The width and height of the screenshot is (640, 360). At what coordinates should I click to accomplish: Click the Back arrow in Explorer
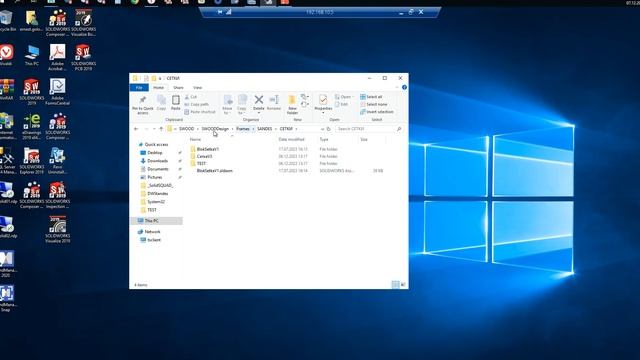[136, 129]
